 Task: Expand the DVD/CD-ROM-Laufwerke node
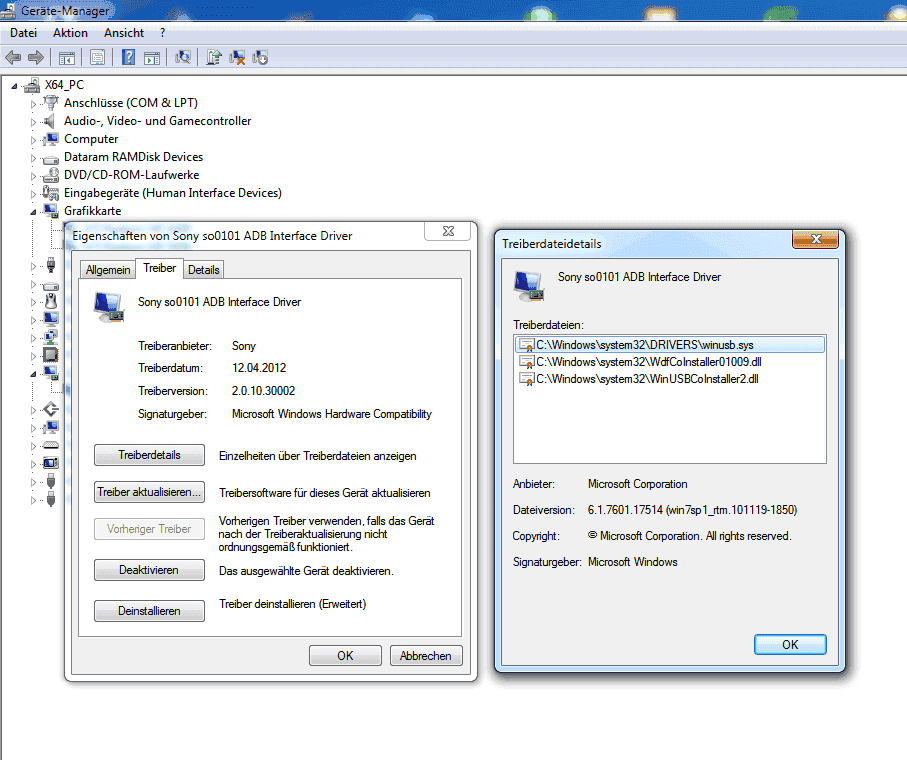pyautogui.click(x=34, y=176)
